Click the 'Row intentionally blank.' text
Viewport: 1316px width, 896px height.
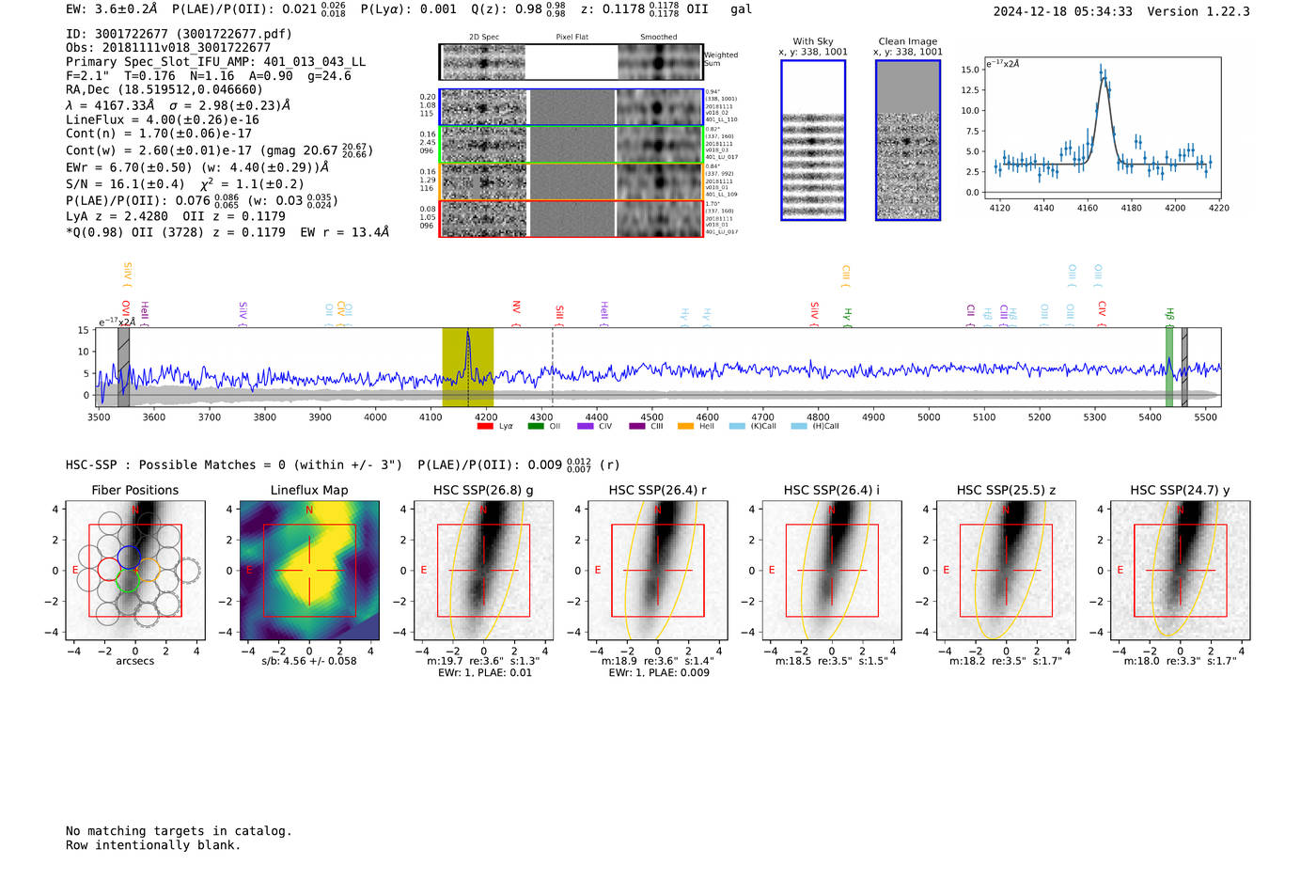click(x=153, y=845)
